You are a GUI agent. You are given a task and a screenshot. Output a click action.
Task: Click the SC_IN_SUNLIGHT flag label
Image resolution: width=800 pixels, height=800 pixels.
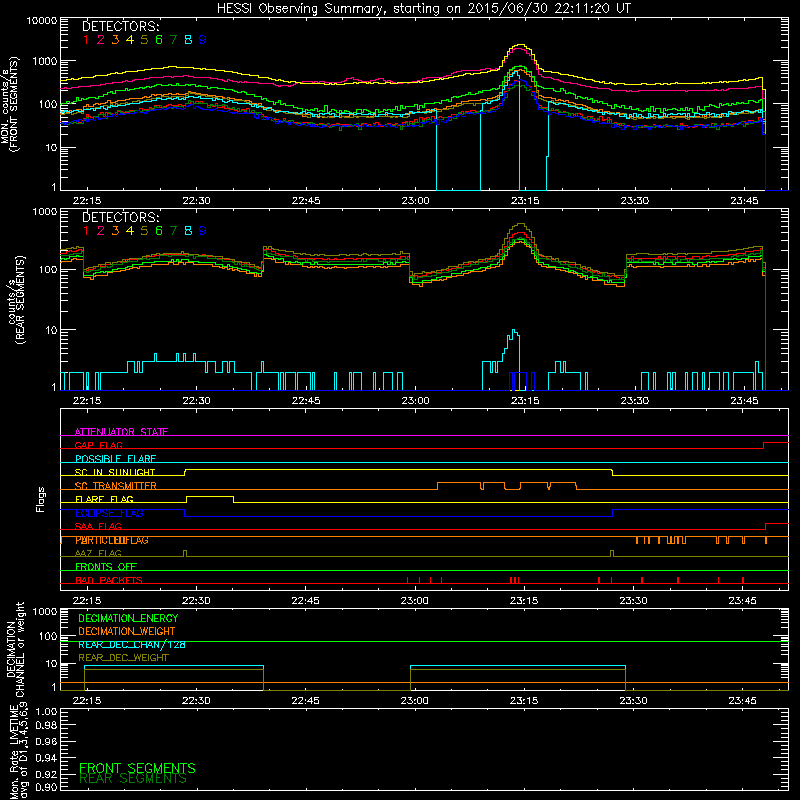(x=115, y=472)
